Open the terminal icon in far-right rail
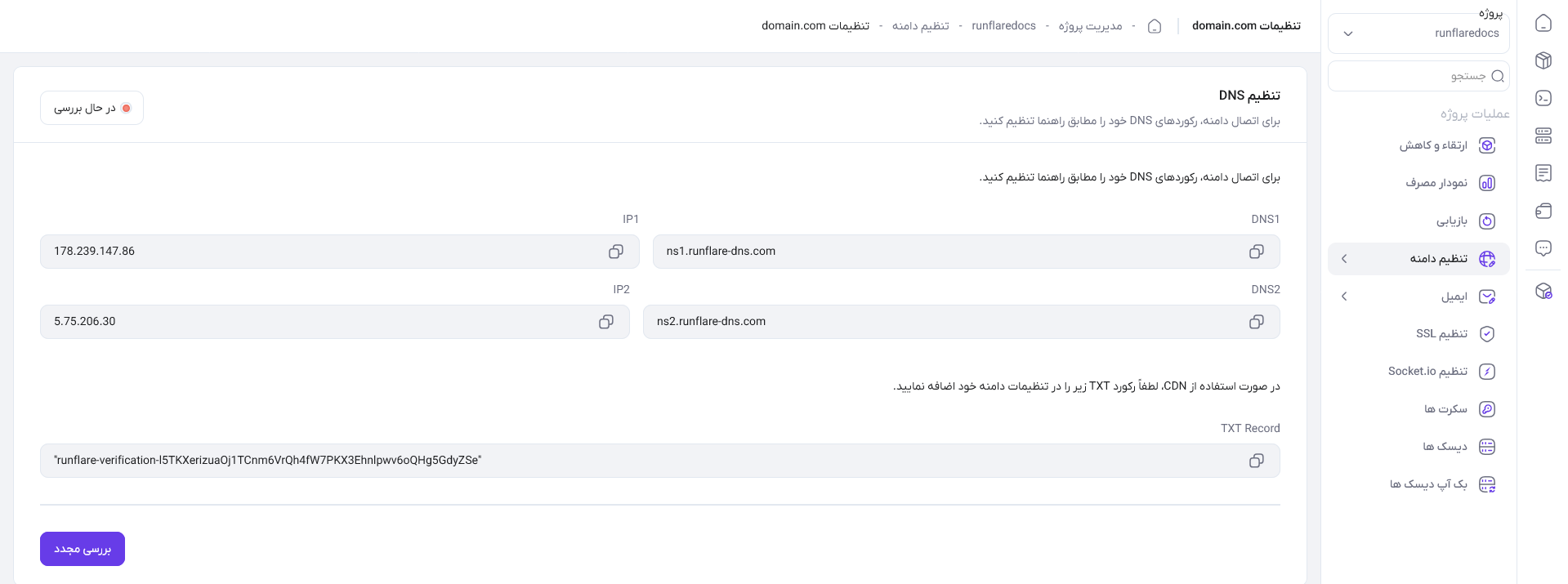1568x584 pixels. click(x=1543, y=98)
